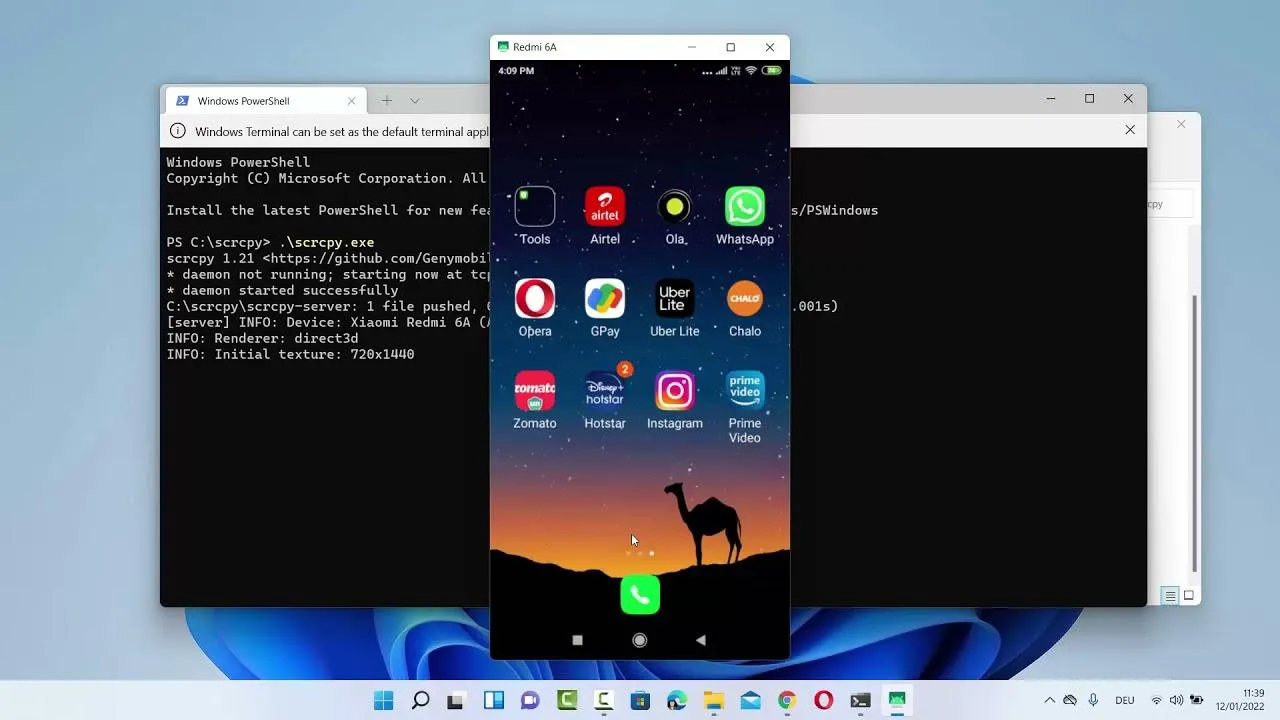Click the "INFO: Renderer: direct3d" line
This screenshot has height=720, width=1280.
click(263, 338)
